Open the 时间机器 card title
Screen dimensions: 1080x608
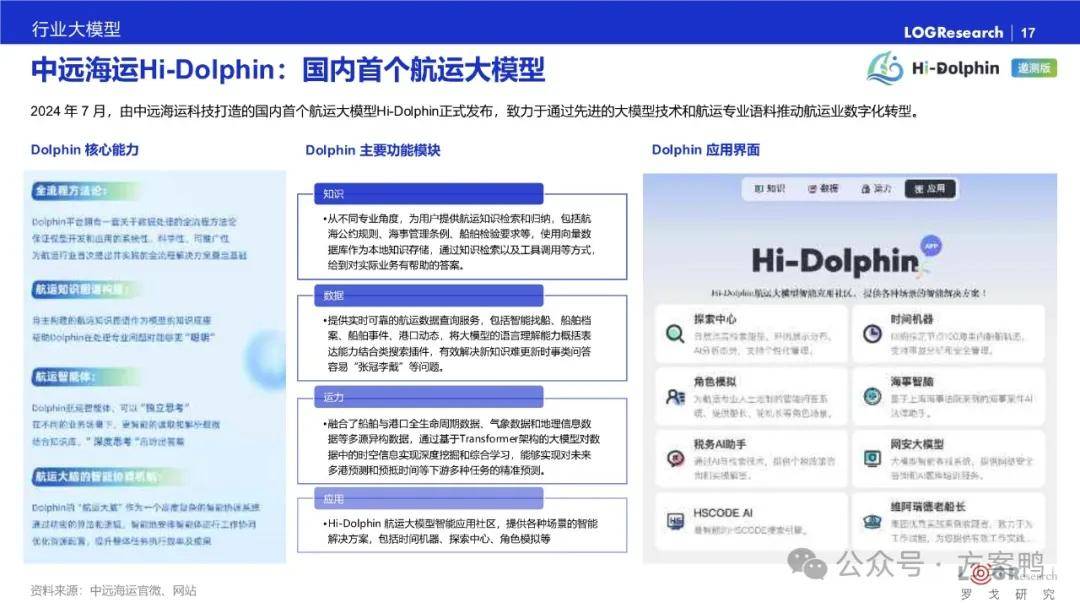(911, 319)
